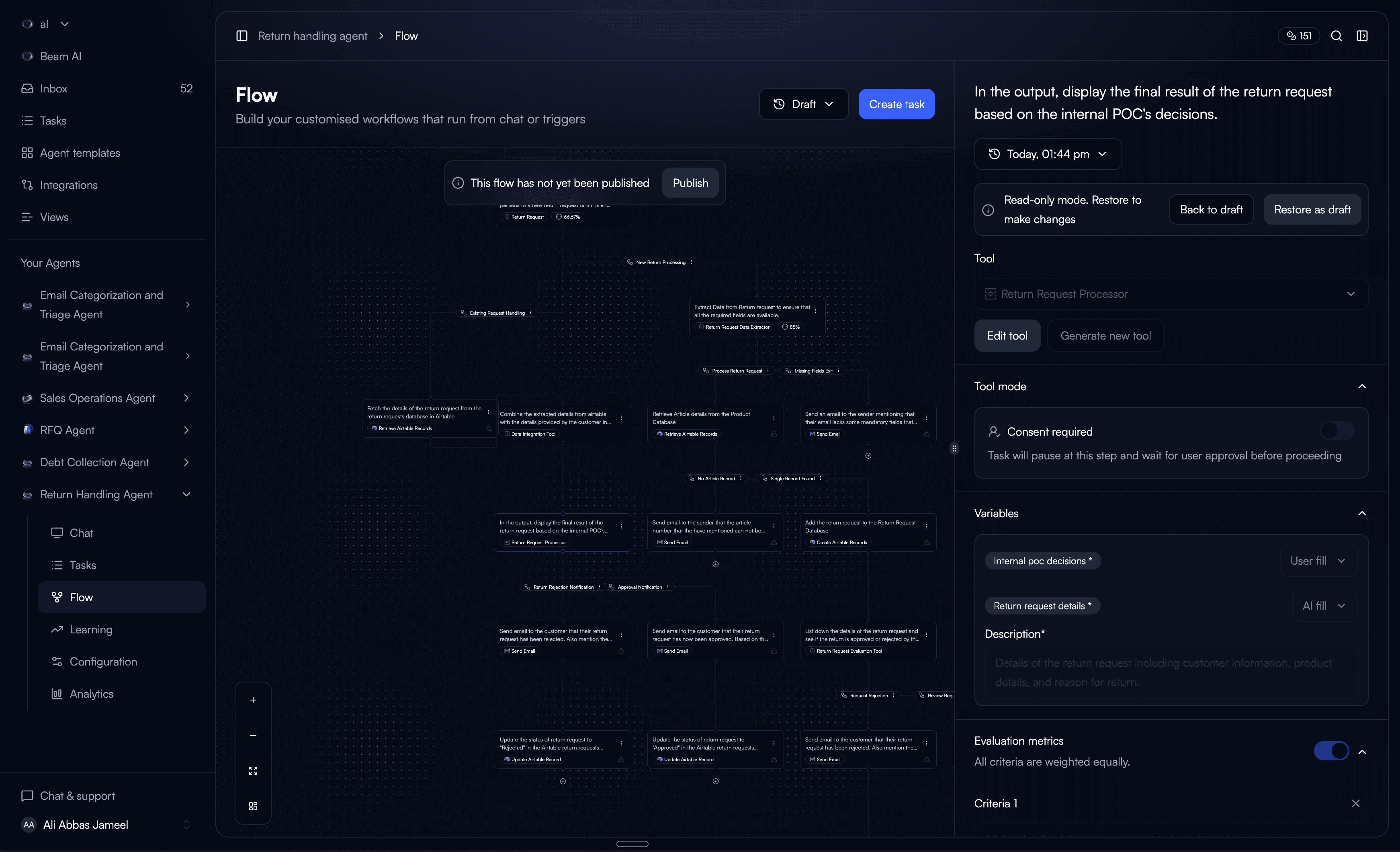
Task: Remove Criteria 1 with X icon
Action: (x=1356, y=803)
